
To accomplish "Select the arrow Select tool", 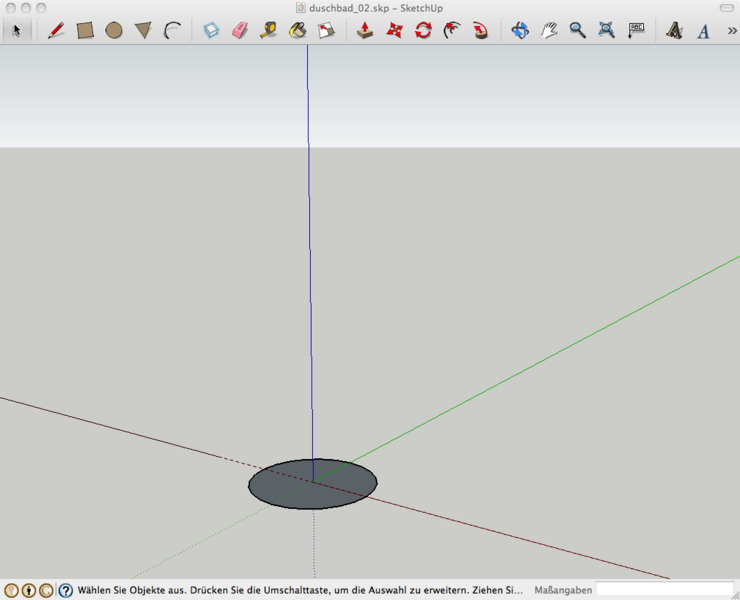I will [x=16, y=30].
